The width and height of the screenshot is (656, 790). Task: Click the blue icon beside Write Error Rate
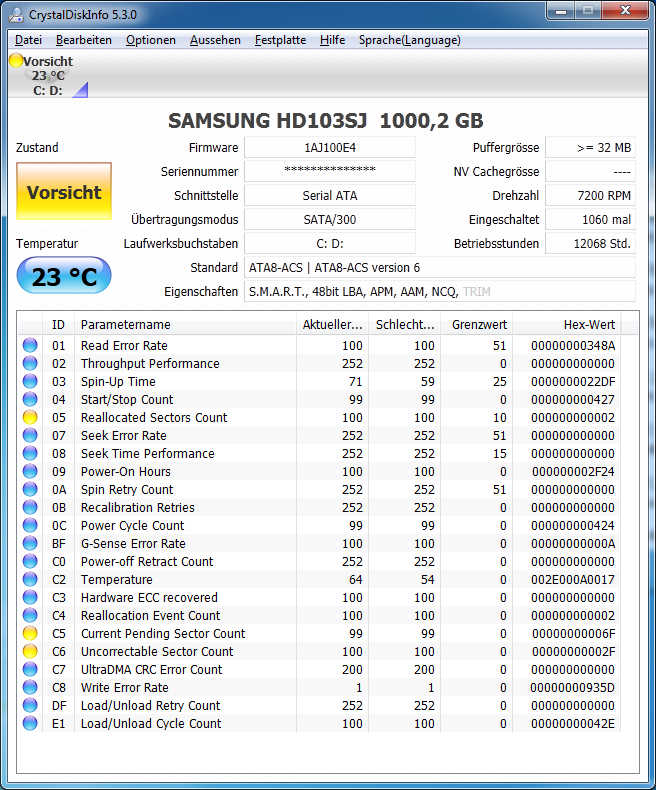point(30,687)
